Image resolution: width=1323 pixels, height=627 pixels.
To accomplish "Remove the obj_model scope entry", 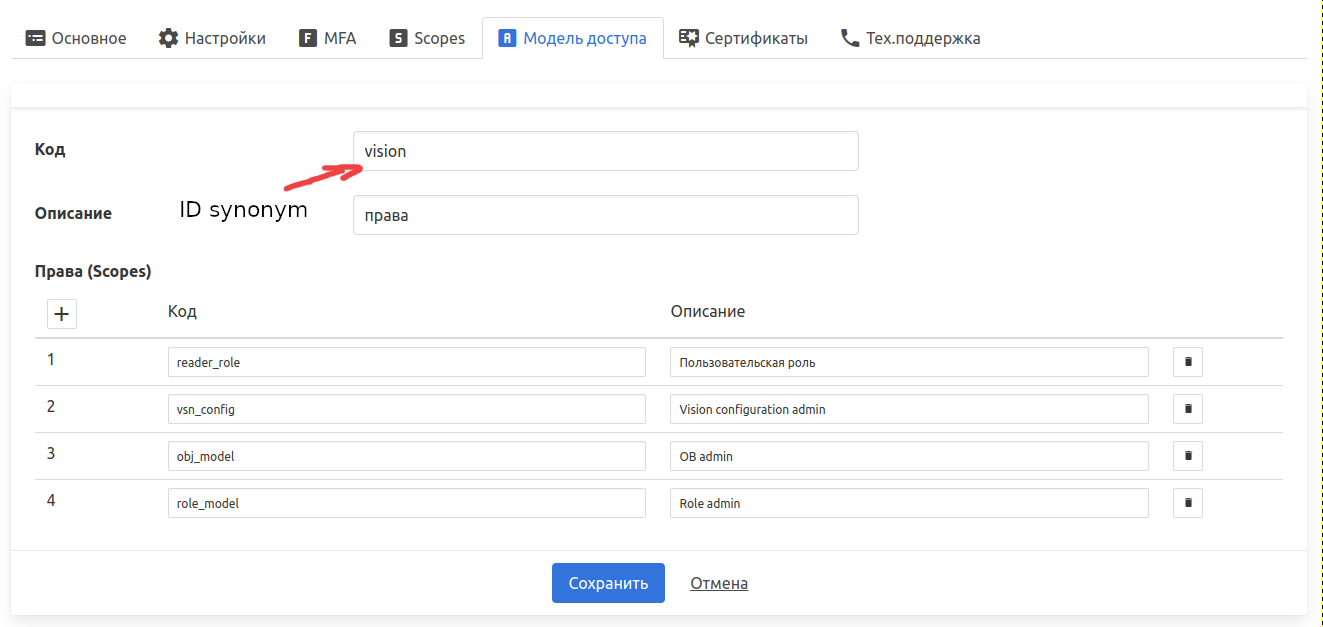I will coord(1187,456).
